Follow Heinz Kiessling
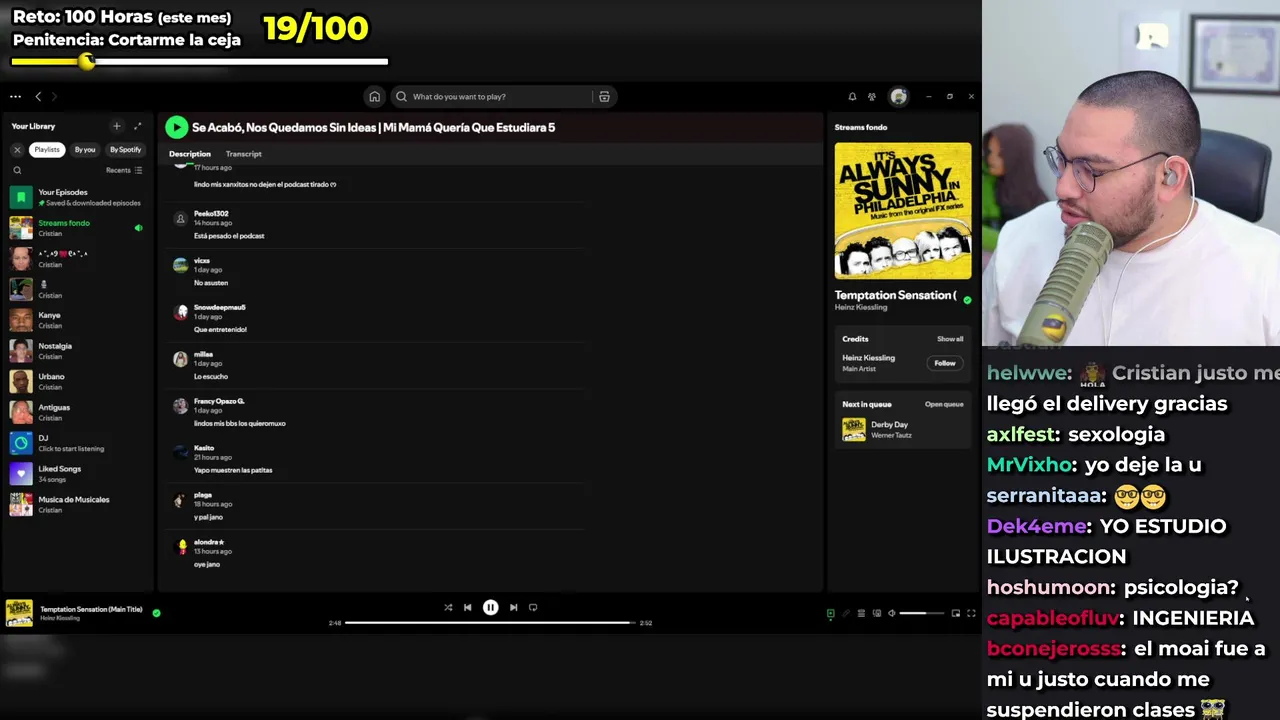The height and width of the screenshot is (720, 1280). (945, 363)
